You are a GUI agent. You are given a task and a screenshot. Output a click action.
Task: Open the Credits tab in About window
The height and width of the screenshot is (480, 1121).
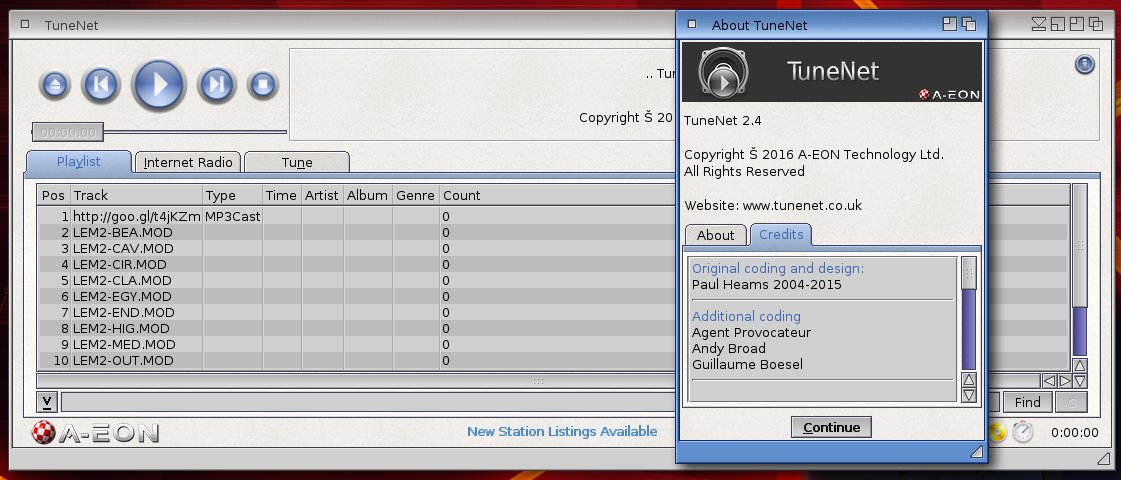click(x=781, y=235)
